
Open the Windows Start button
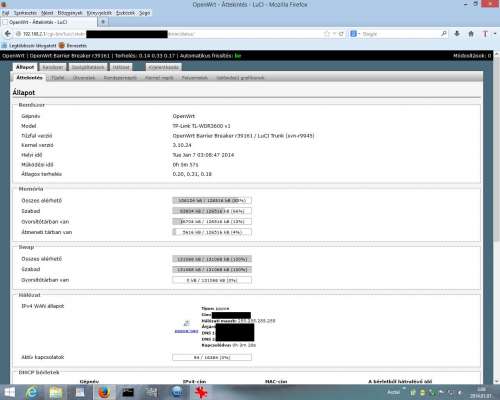(9, 392)
